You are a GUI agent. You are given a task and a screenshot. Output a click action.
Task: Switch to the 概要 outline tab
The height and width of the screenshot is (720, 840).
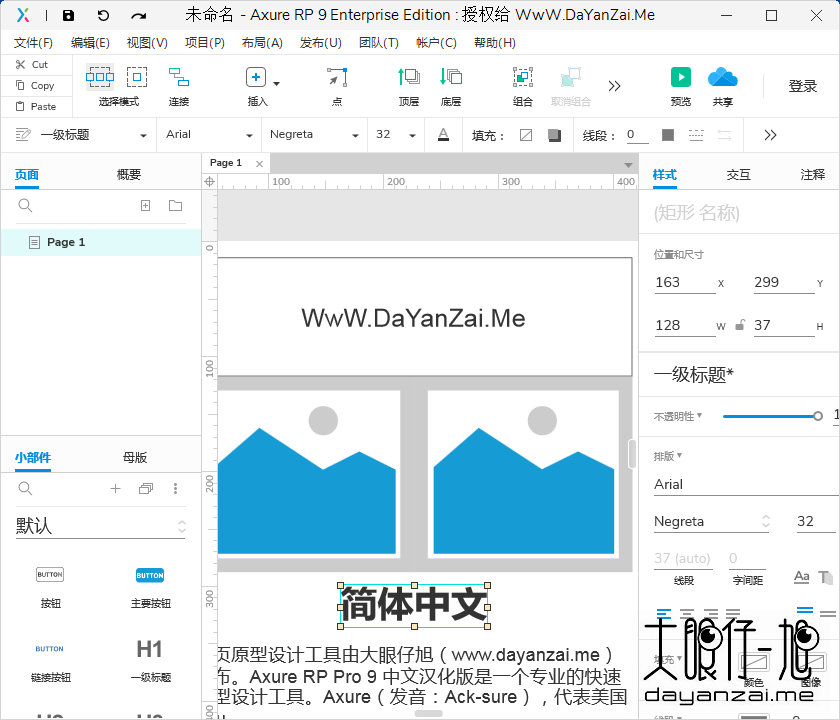(x=129, y=174)
